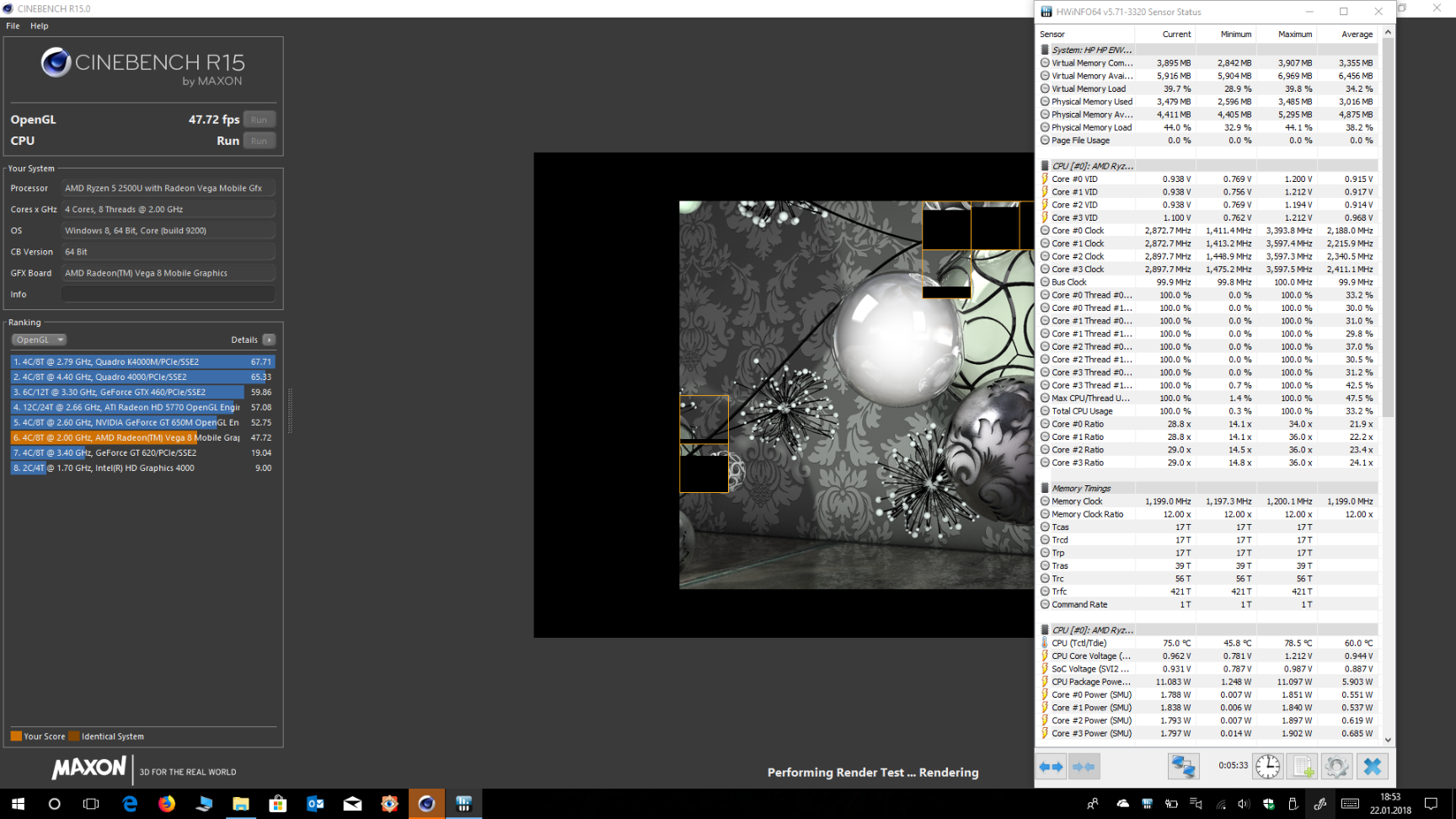The height and width of the screenshot is (819, 1456).
Task: Select the Physical Memory Used sensor row
Action: (1207, 101)
